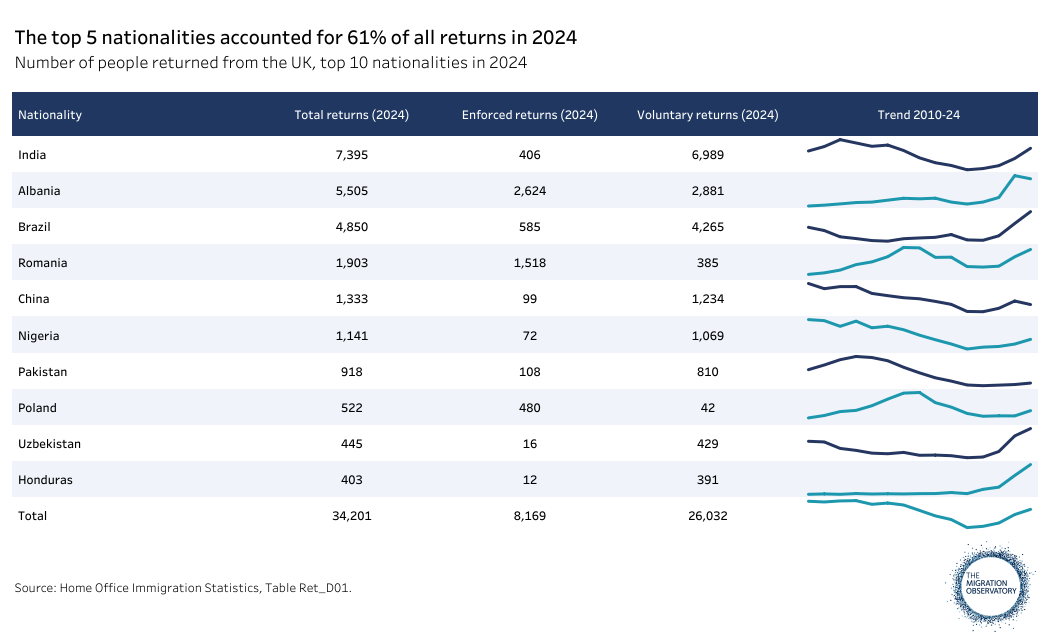The image size is (1049, 643).
Task: Click the Home Office source note text
Action: click(183, 588)
